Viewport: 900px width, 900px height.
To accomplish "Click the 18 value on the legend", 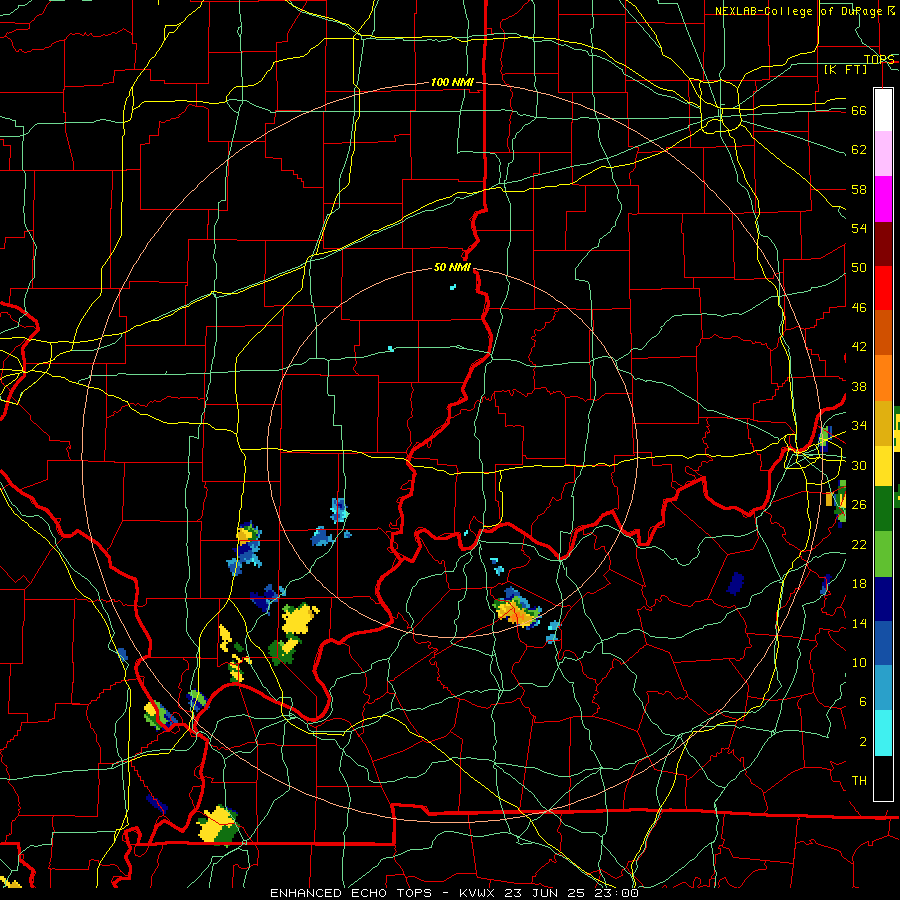I will click(x=859, y=584).
